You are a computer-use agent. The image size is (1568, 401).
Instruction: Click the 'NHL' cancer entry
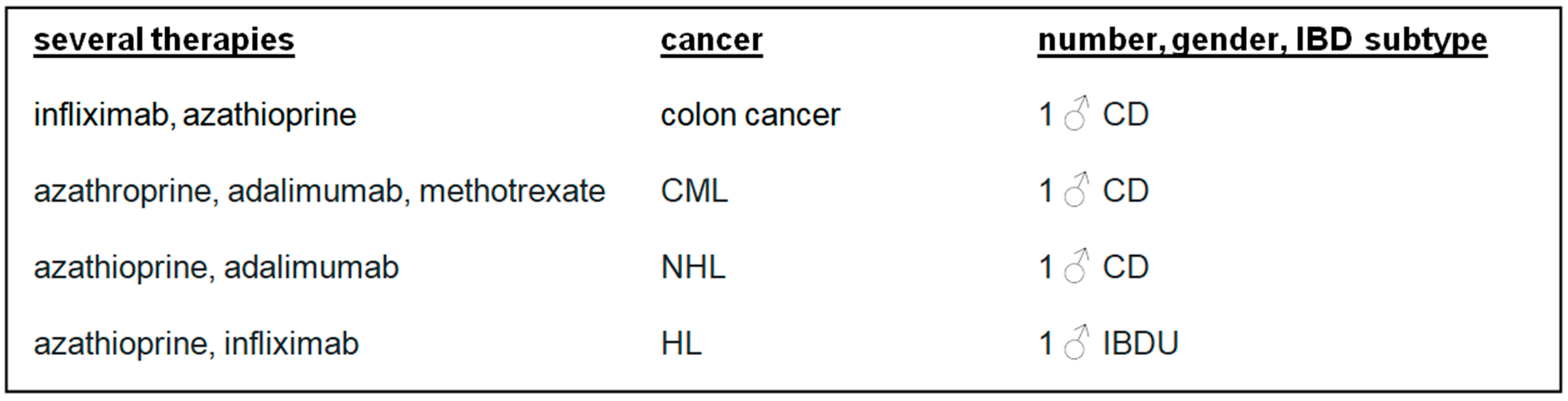[693, 267]
